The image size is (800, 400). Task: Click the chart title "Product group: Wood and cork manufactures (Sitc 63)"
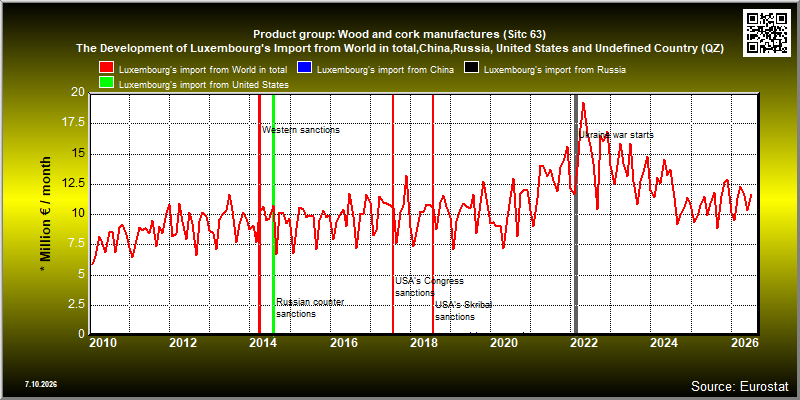coord(399,34)
